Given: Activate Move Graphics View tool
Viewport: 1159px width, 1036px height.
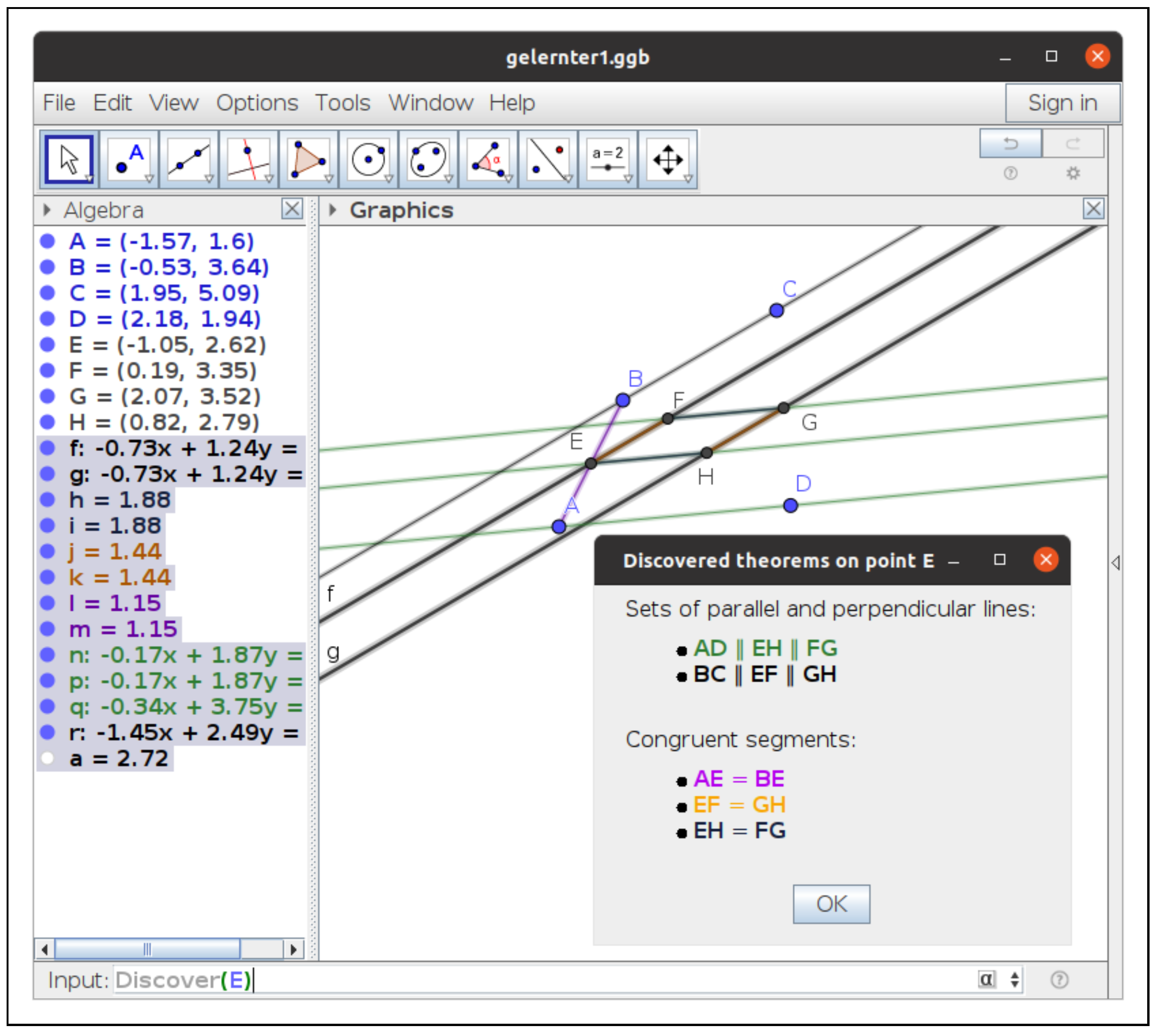Looking at the screenshot, I should tap(668, 160).
